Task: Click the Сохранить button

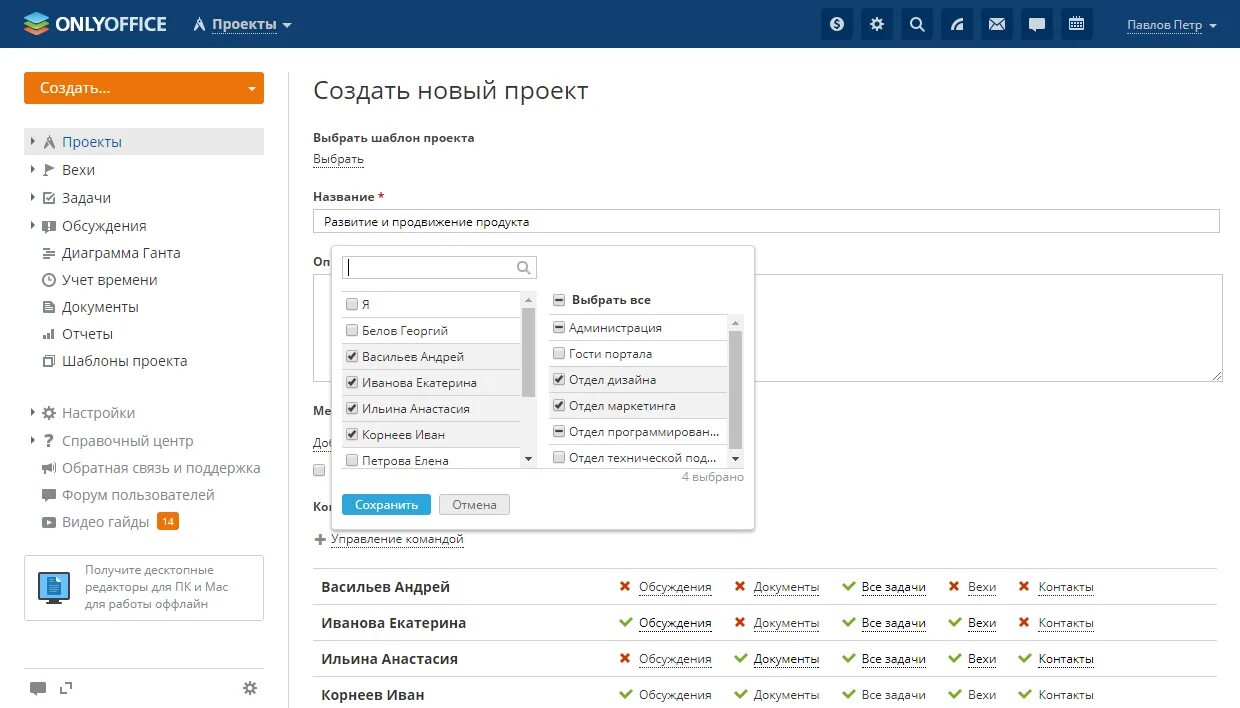Action: (x=386, y=505)
